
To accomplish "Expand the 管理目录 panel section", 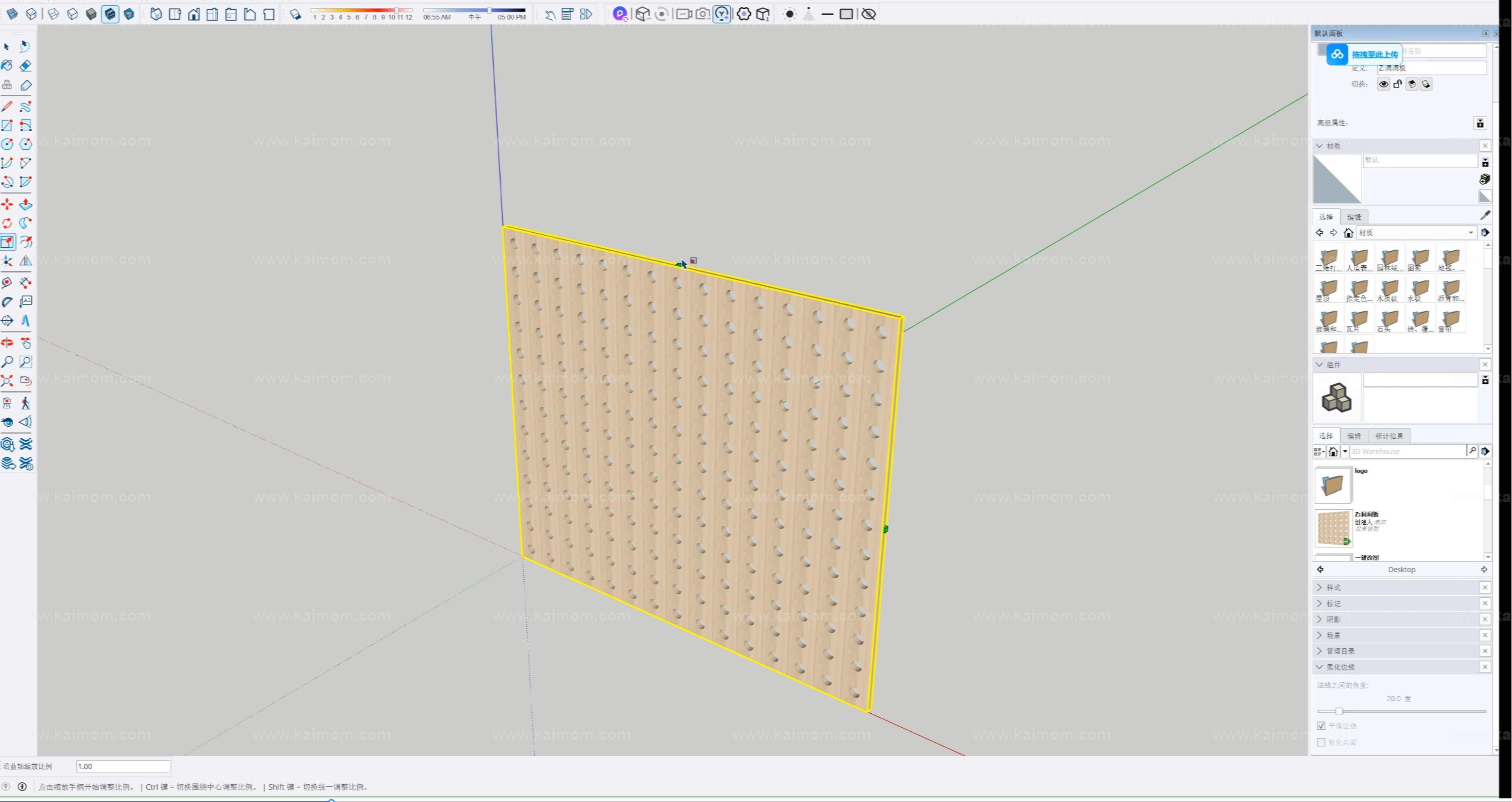I will pos(1319,651).
